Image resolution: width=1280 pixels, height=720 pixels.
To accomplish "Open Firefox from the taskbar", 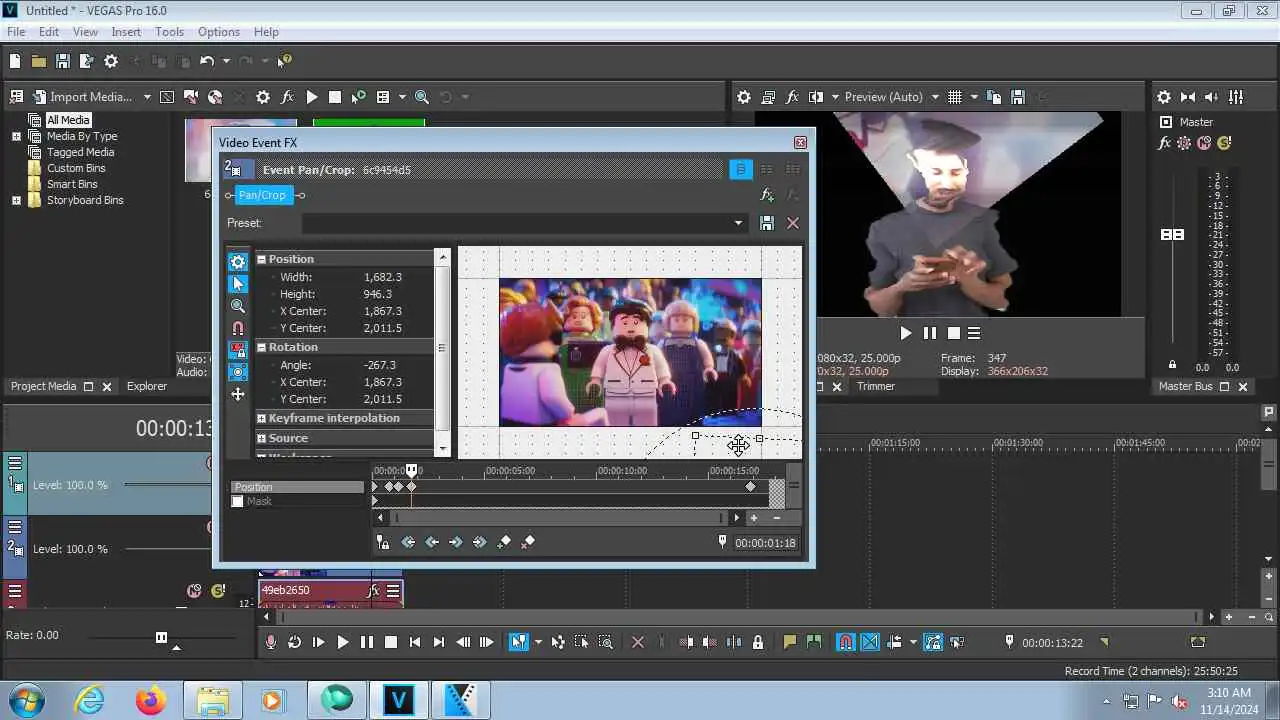I will pyautogui.click(x=151, y=699).
